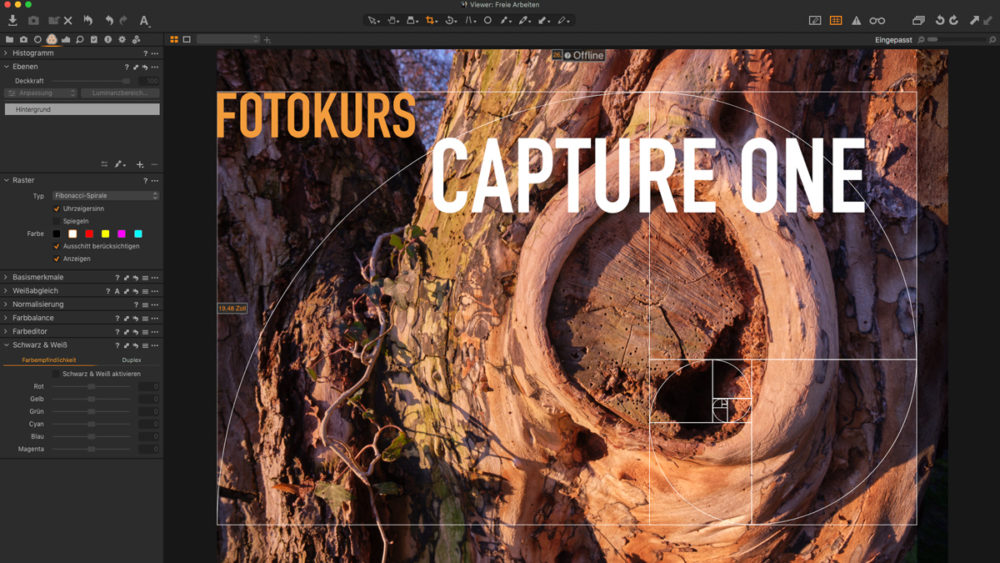The image size is (1000, 563).
Task: Toggle Ausschnitt berücksichtigen checkbox
Action: click(x=57, y=246)
